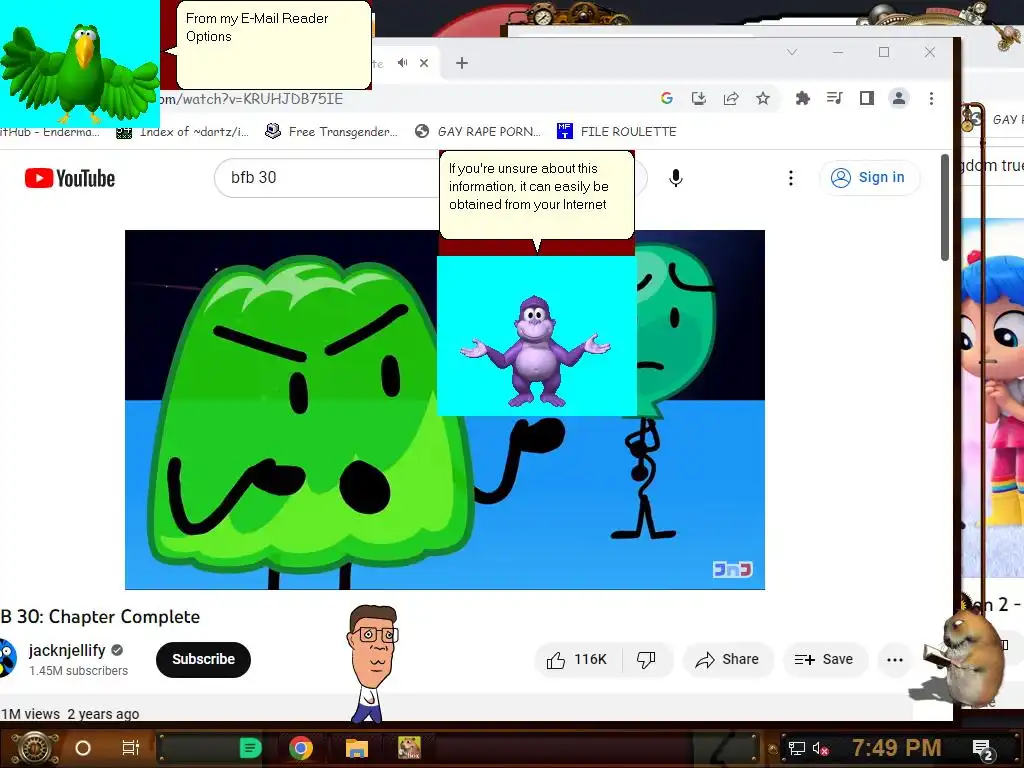The width and height of the screenshot is (1024, 768).
Task: Click the green parrot assistant character
Action: point(80,72)
